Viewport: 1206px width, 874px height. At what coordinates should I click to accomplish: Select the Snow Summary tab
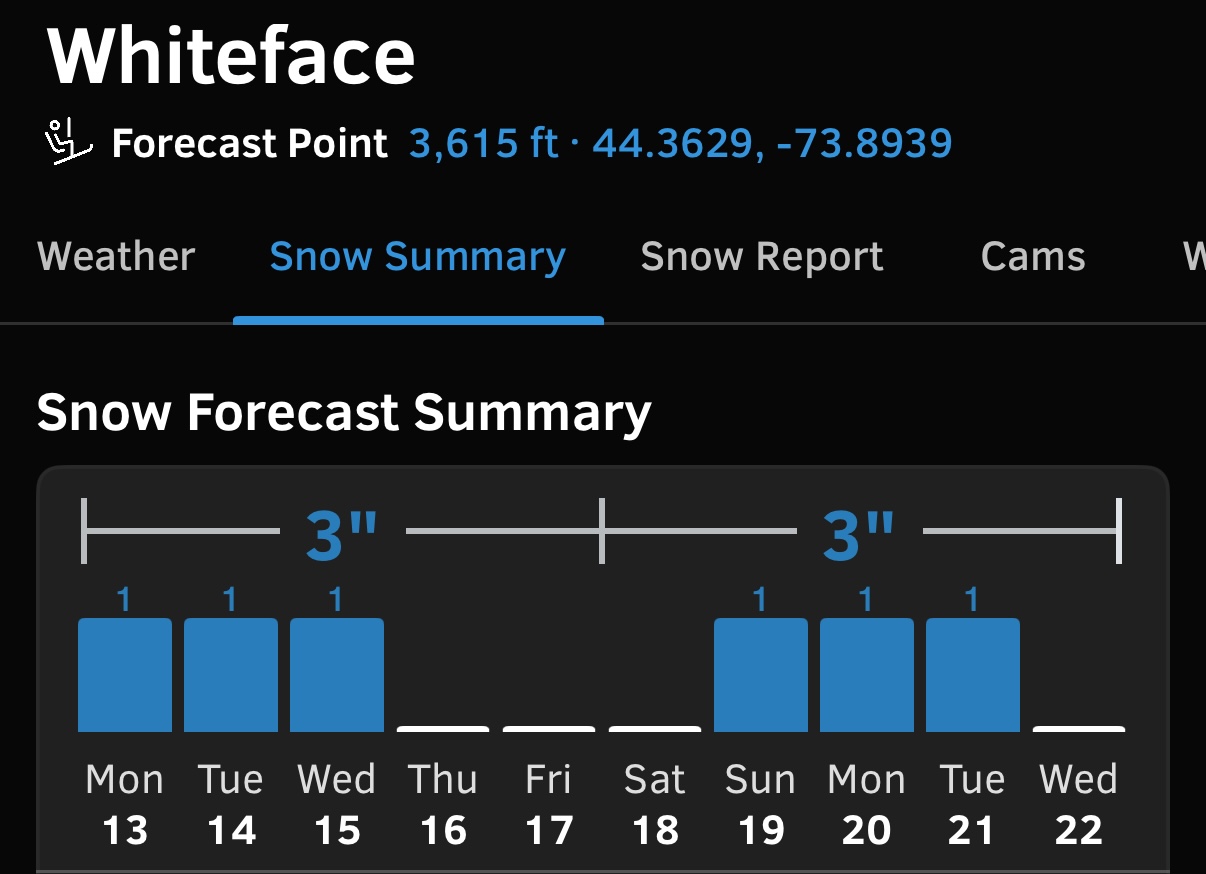(x=418, y=258)
